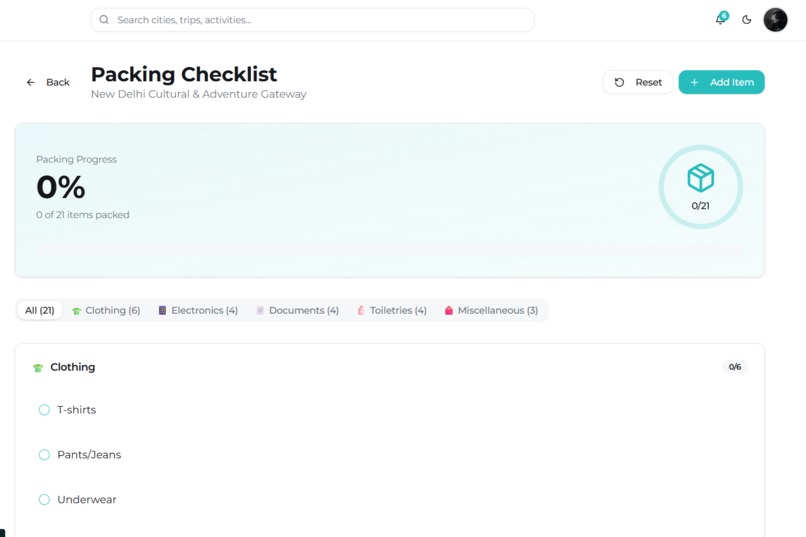Click the packing progress bar

pyautogui.click(x=390, y=250)
